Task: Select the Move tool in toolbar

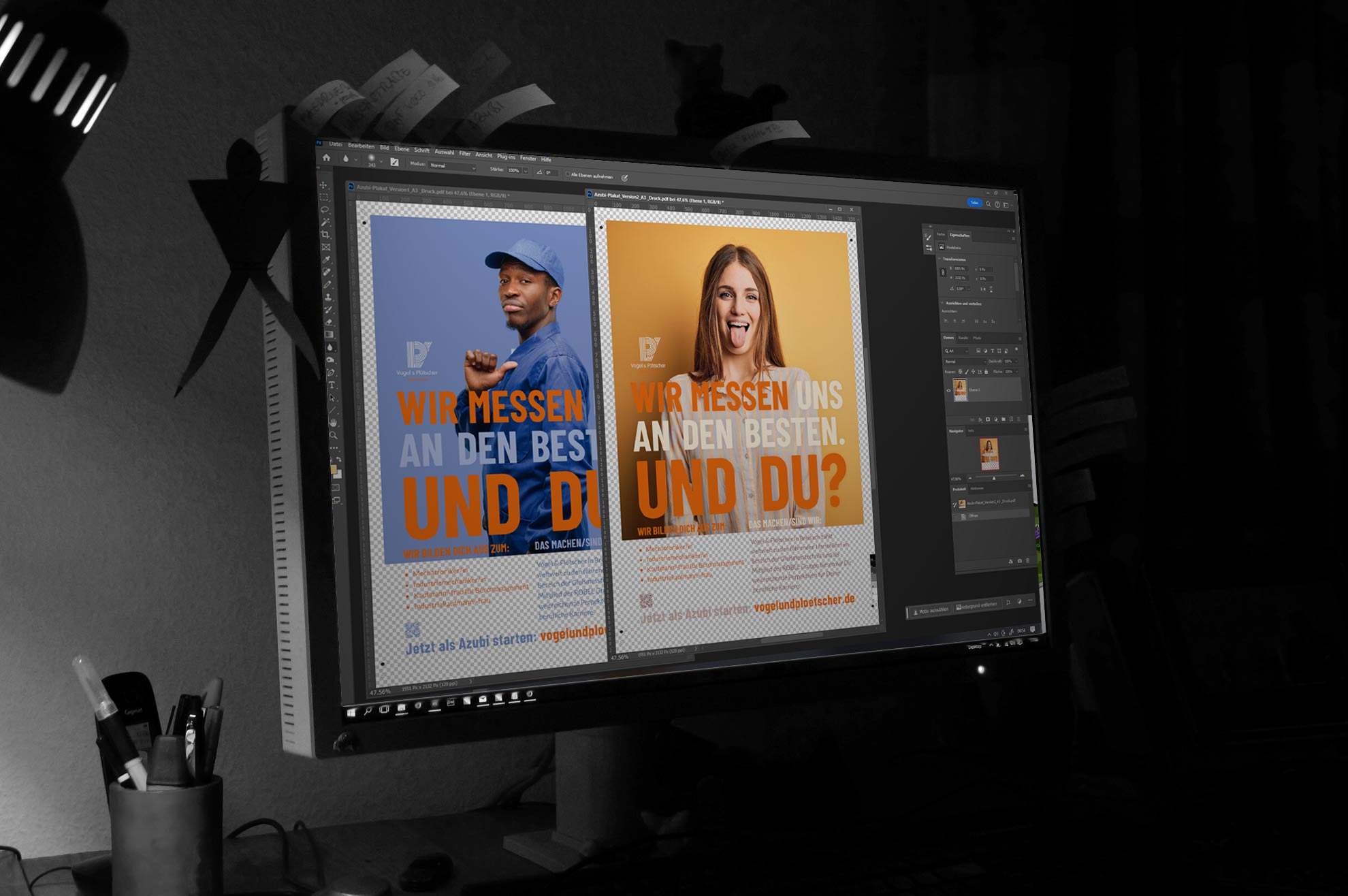Action: (x=323, y=185)
